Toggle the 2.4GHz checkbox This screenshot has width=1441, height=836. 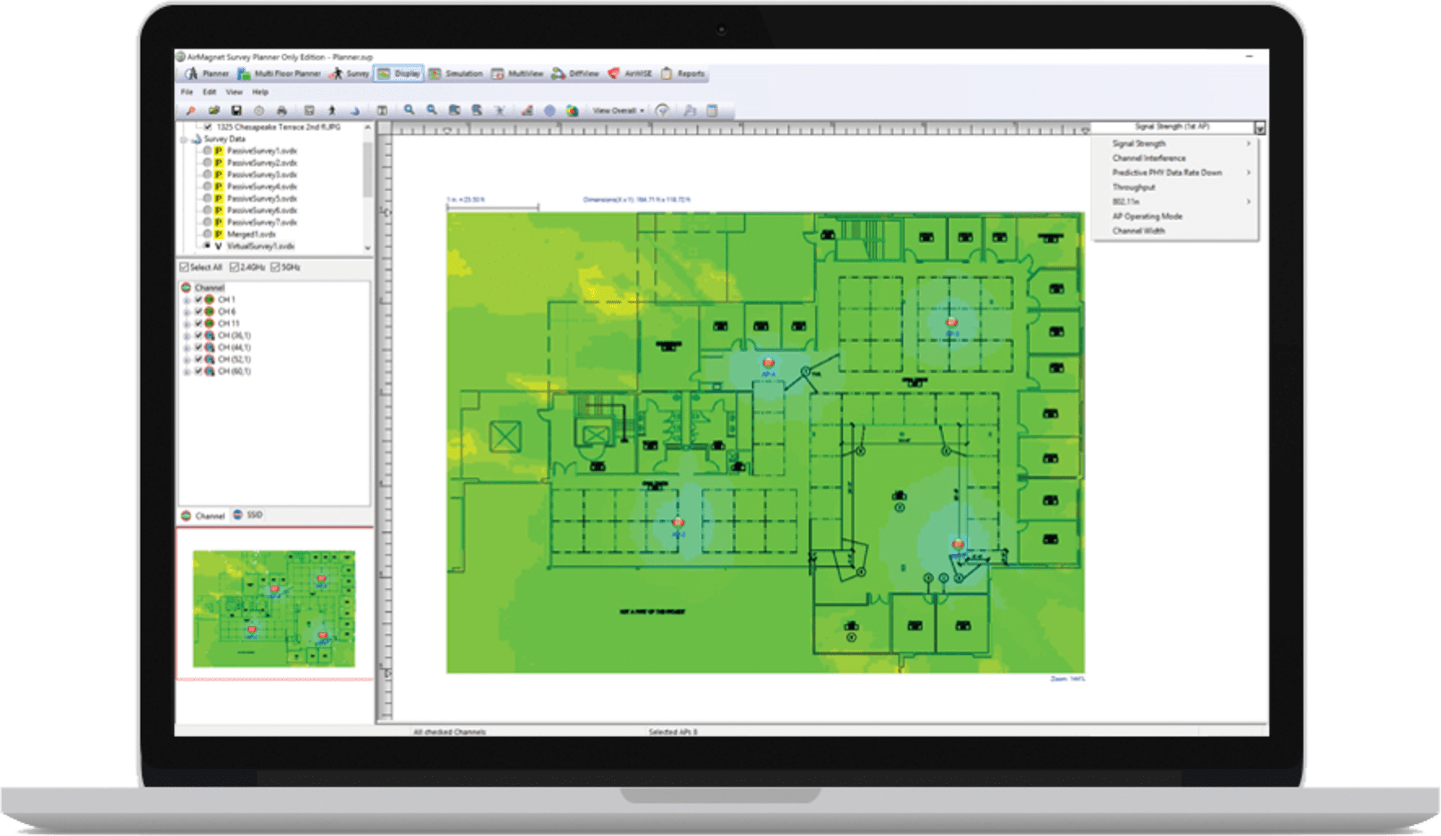tap(234, 268)
